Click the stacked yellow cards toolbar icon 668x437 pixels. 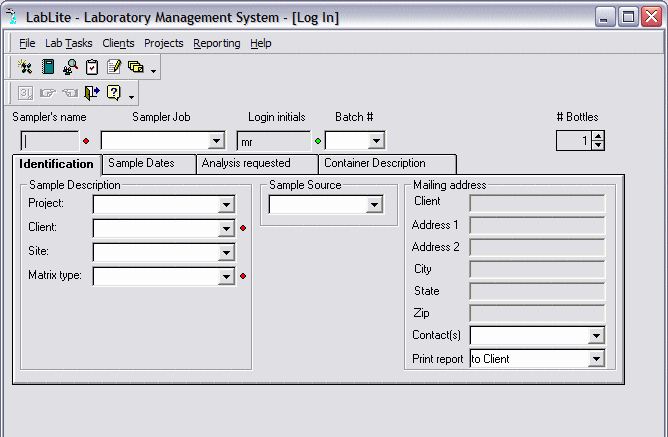[x=136, y=67]
